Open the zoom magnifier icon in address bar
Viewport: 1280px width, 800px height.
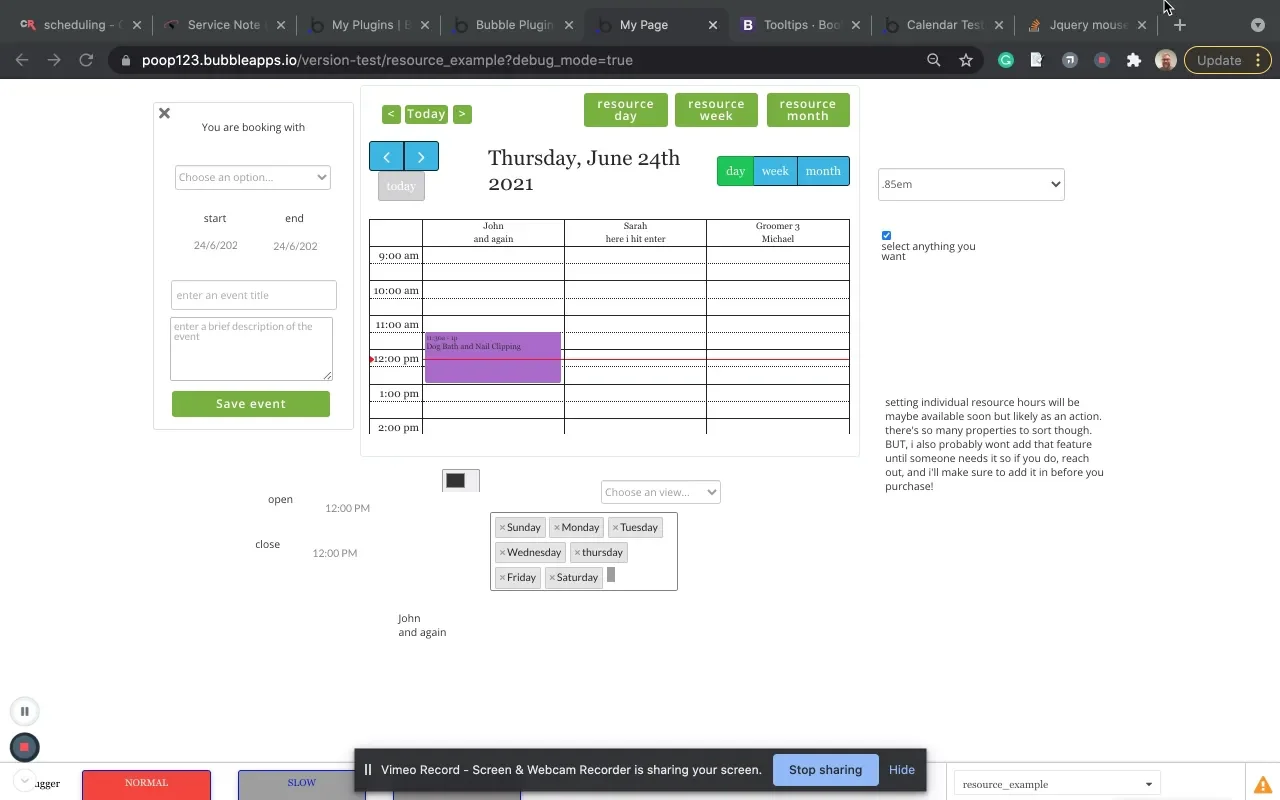pos(934,60)
